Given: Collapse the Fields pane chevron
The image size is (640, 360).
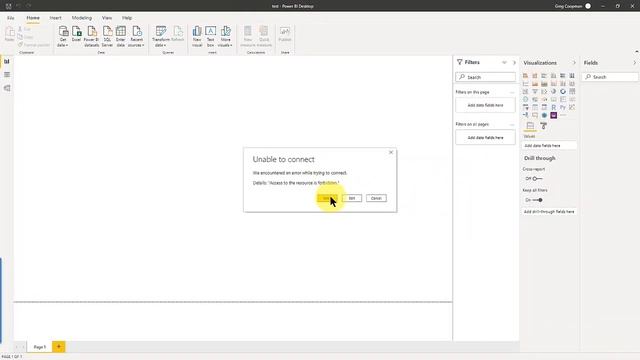Looking at the screenshot, I should tap(634, 63).
